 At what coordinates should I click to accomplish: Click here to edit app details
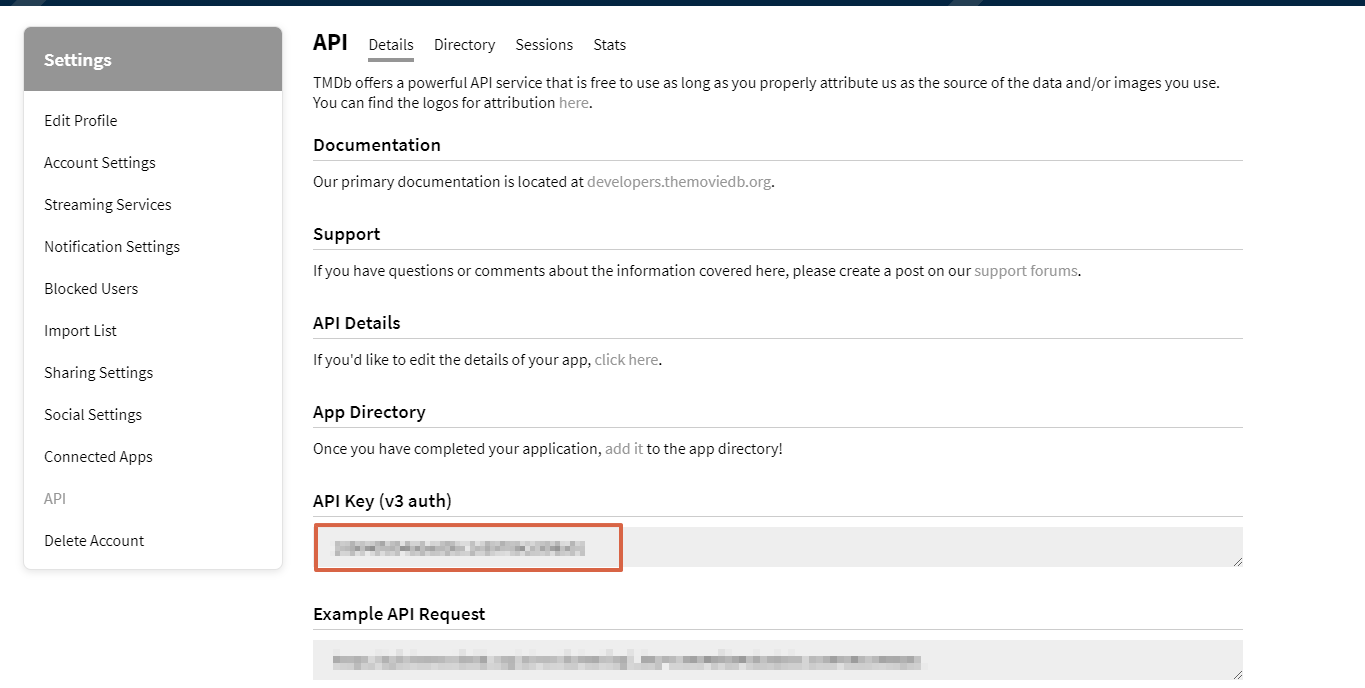626,359
